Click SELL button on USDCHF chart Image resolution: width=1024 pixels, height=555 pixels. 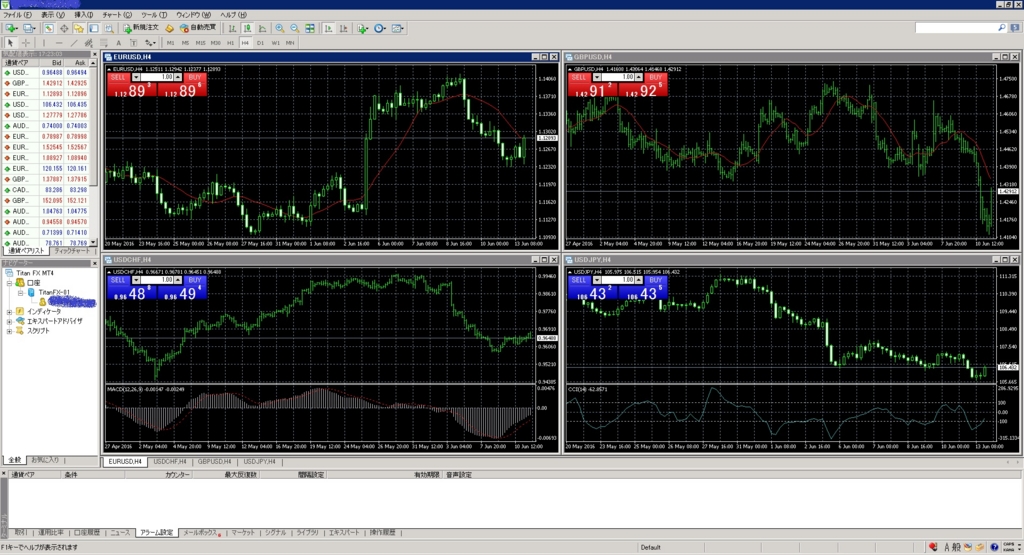pyautogui.click(x=118, y=280)
